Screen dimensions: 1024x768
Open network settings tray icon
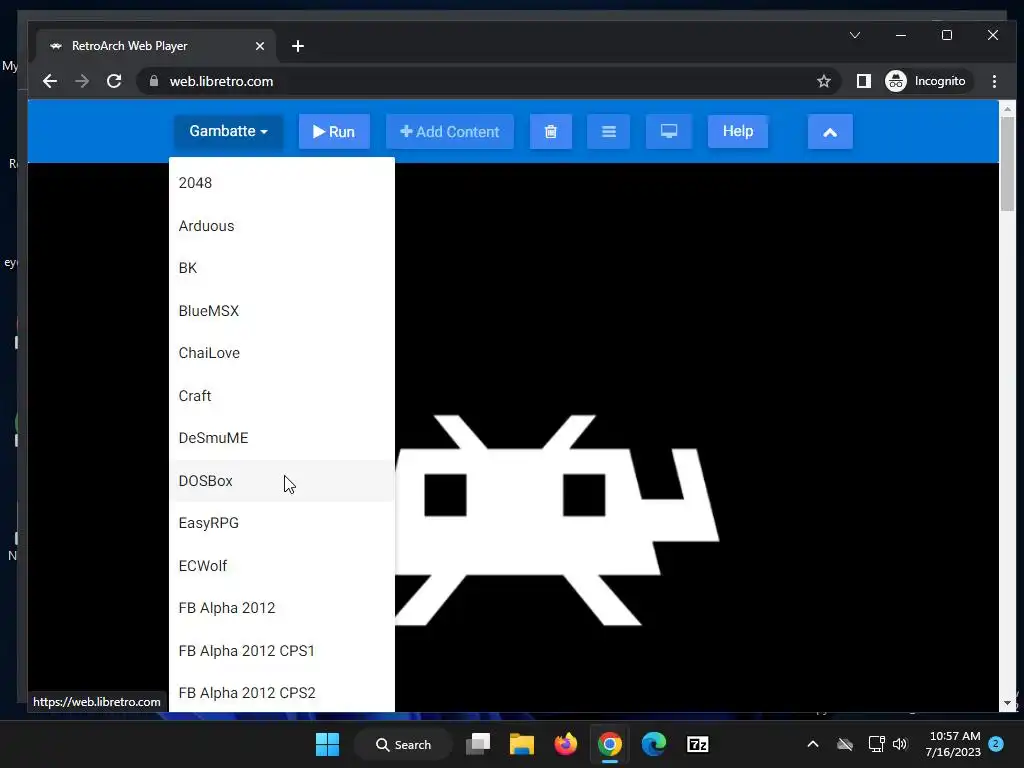click(x=876, y=744)
